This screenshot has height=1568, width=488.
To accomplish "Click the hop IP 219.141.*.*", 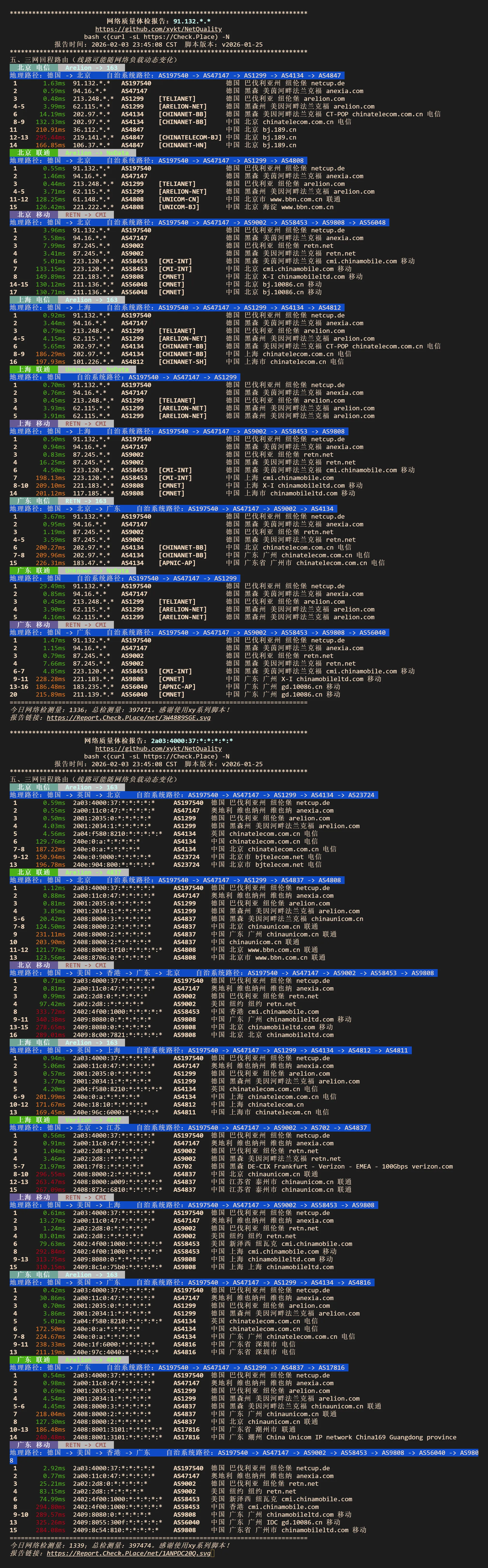I will pos(93,138).
